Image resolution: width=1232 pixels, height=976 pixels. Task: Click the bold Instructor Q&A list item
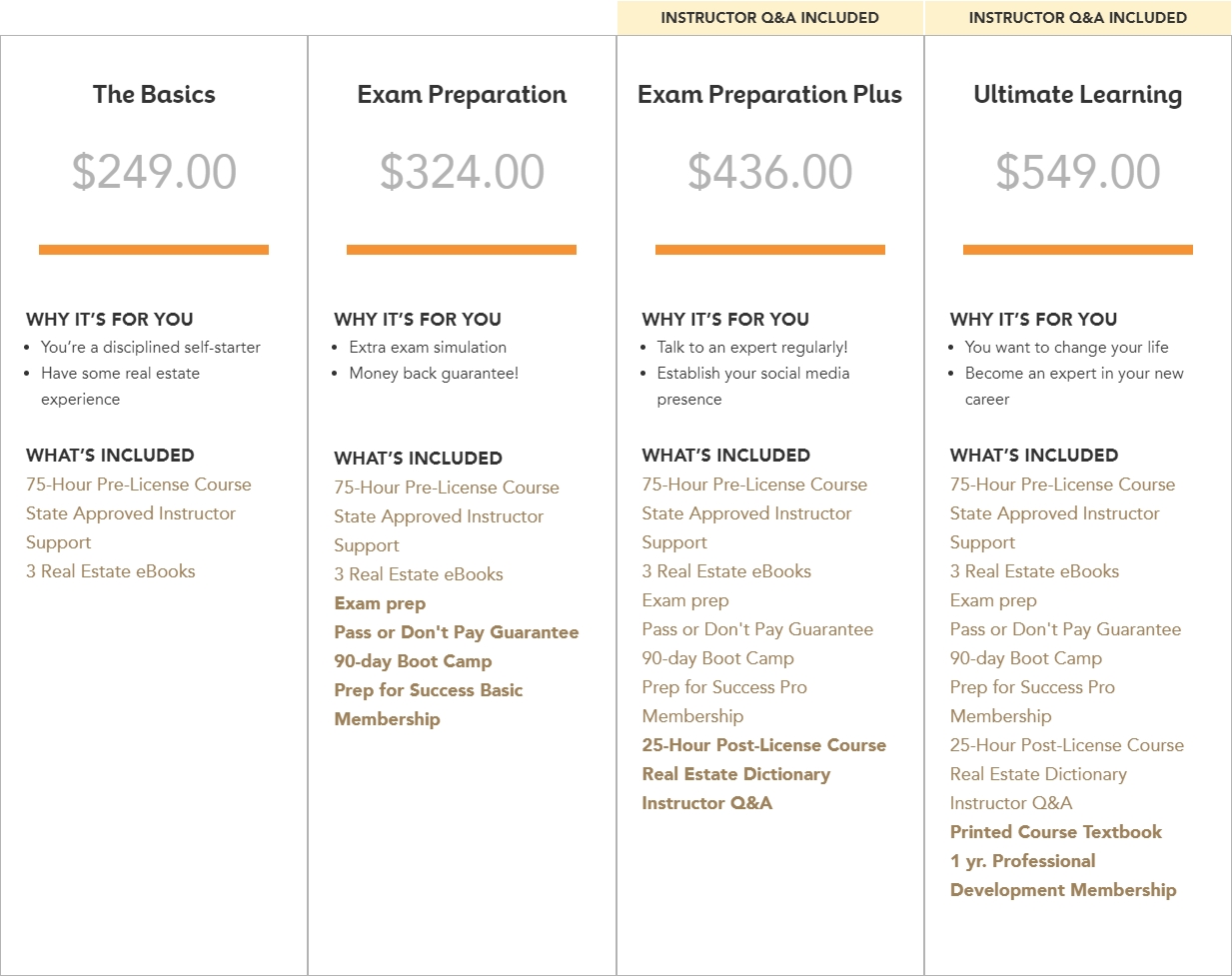point(706,803)
